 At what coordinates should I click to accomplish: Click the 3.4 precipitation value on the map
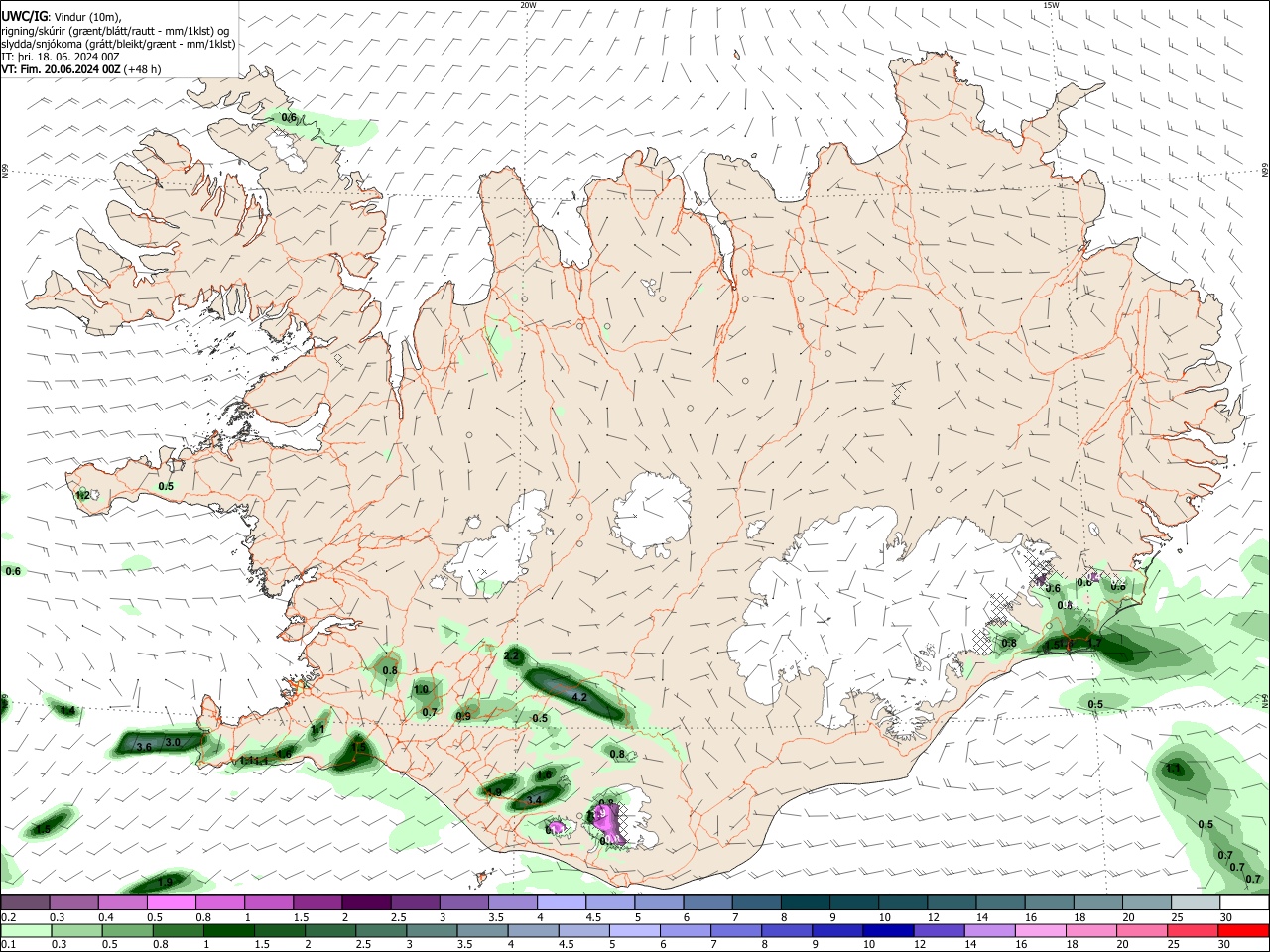[x=534, y=799]
